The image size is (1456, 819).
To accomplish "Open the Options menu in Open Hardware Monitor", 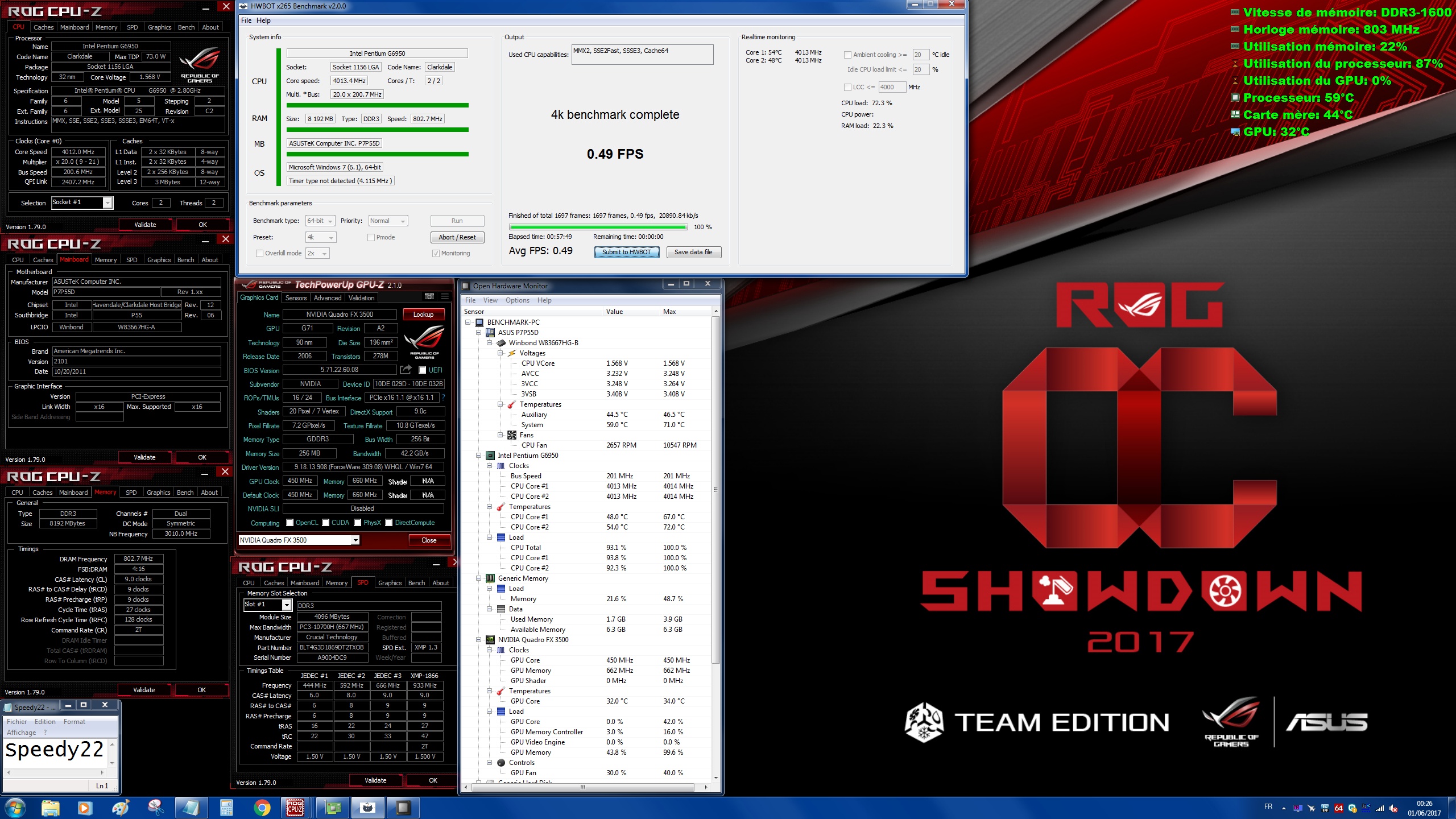I will pos(518,300).
